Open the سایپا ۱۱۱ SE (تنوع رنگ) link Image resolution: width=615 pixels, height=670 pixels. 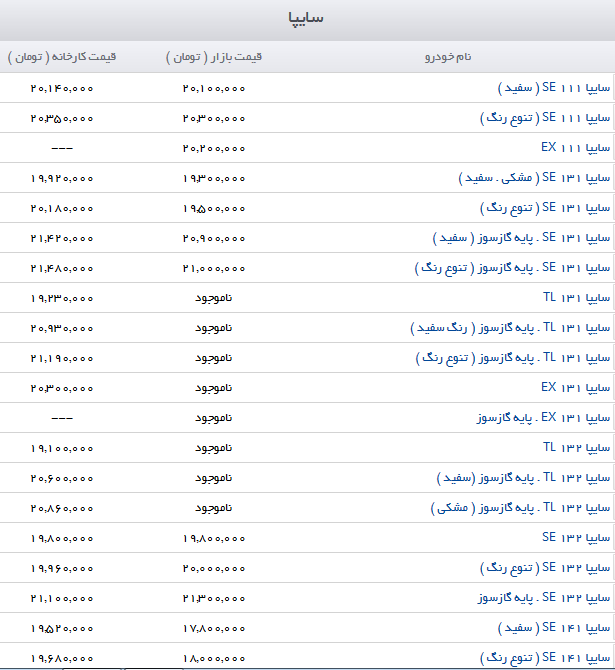[545, 118]
